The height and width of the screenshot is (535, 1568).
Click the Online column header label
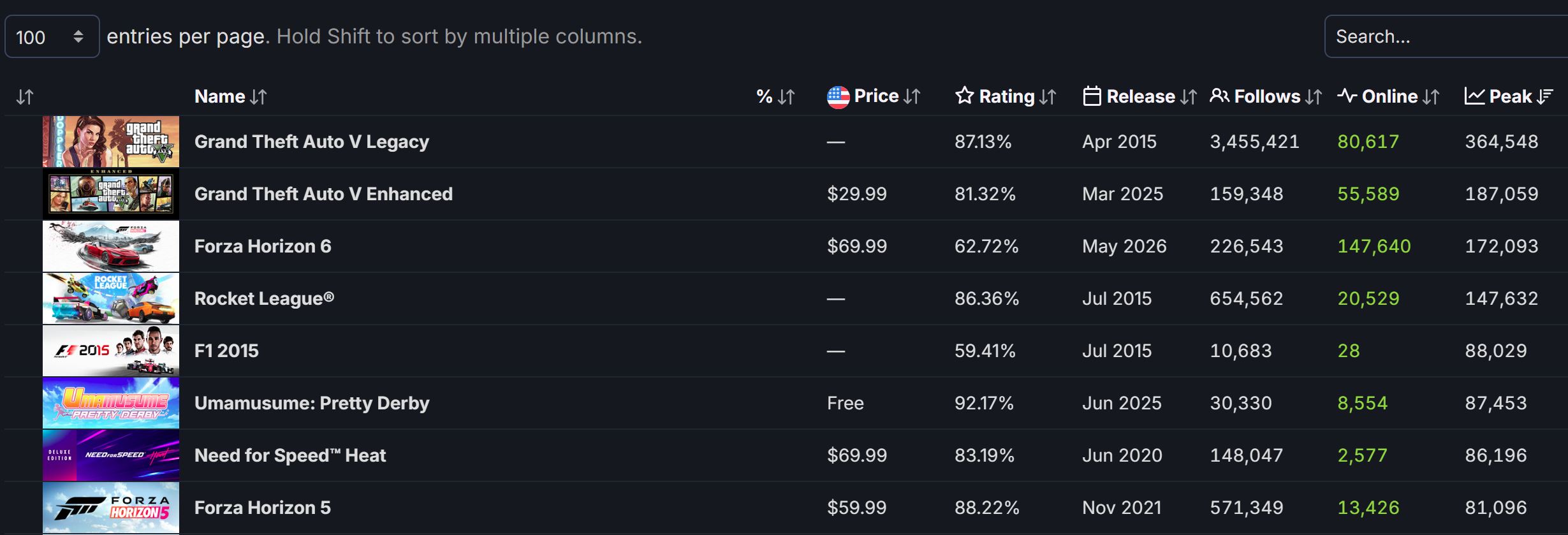coord(1390,96)
